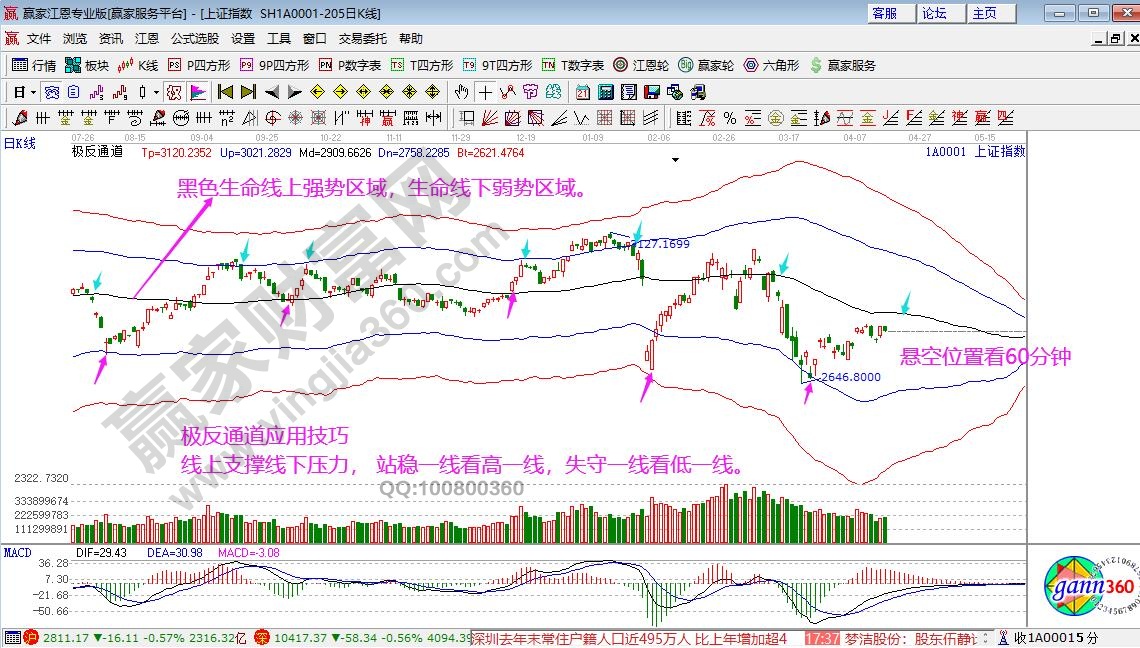Expand the candlestick style dropdown arrow

(x=156, y=92)
